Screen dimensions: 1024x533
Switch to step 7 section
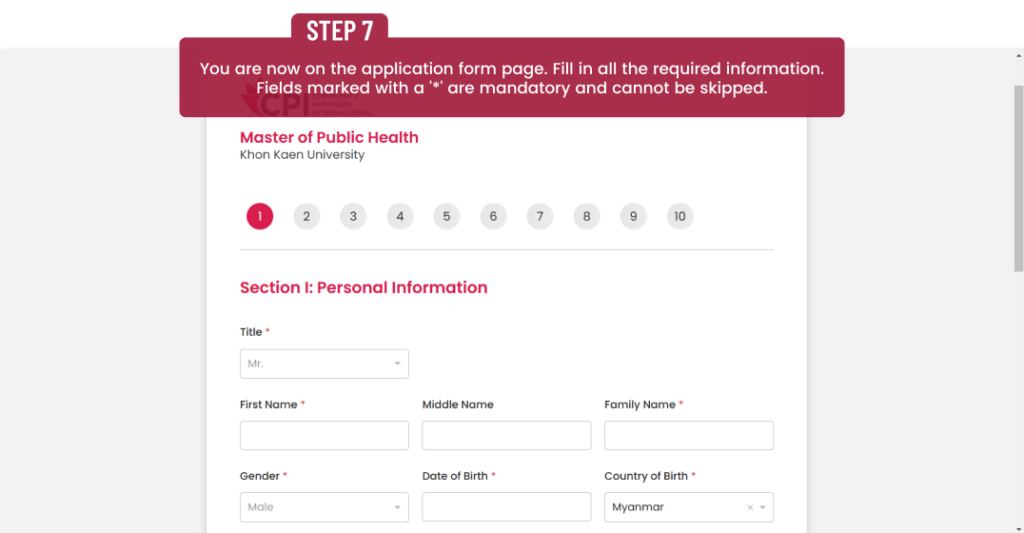point(539,216)
